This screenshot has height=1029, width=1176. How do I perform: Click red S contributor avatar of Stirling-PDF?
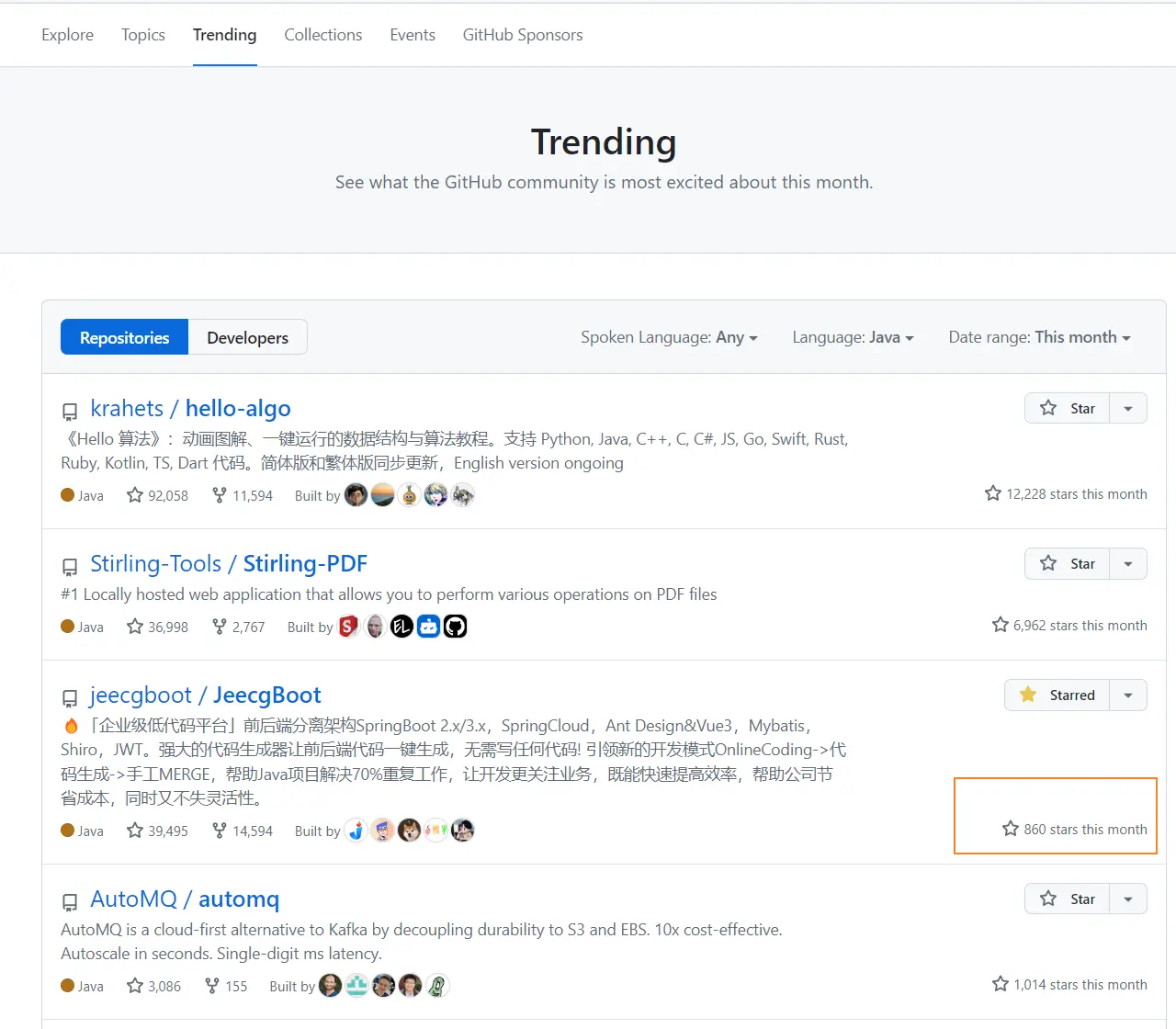[x=349, y=627]
